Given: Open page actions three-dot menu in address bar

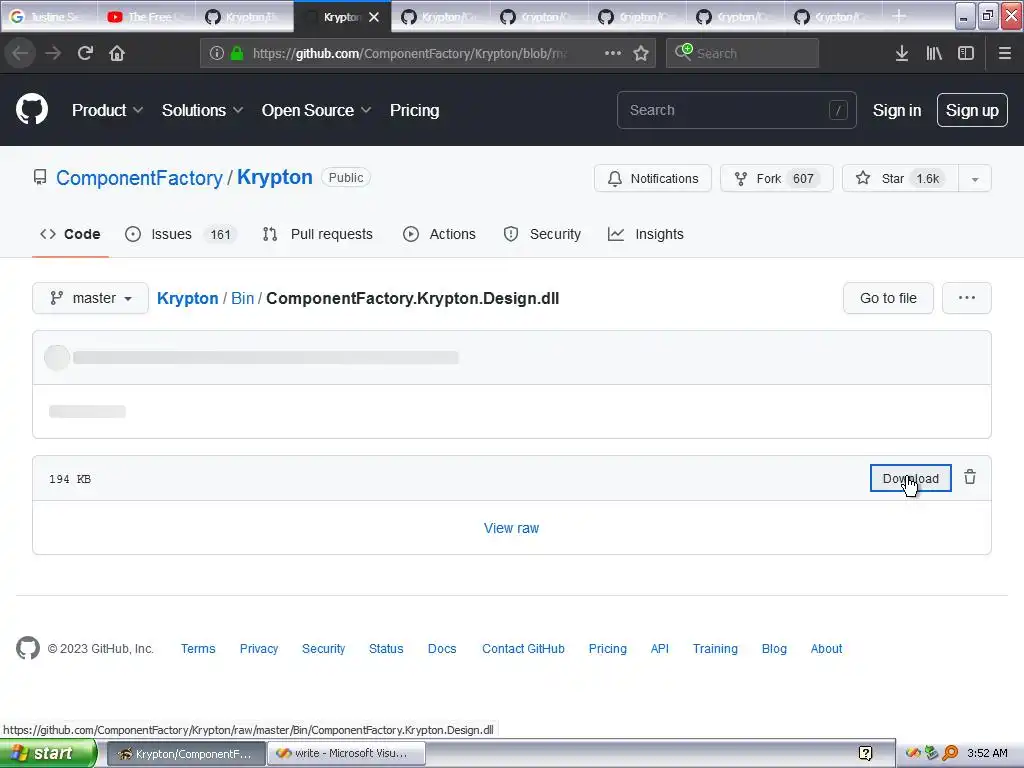Looking at the screenshot, I should [613, 53].
